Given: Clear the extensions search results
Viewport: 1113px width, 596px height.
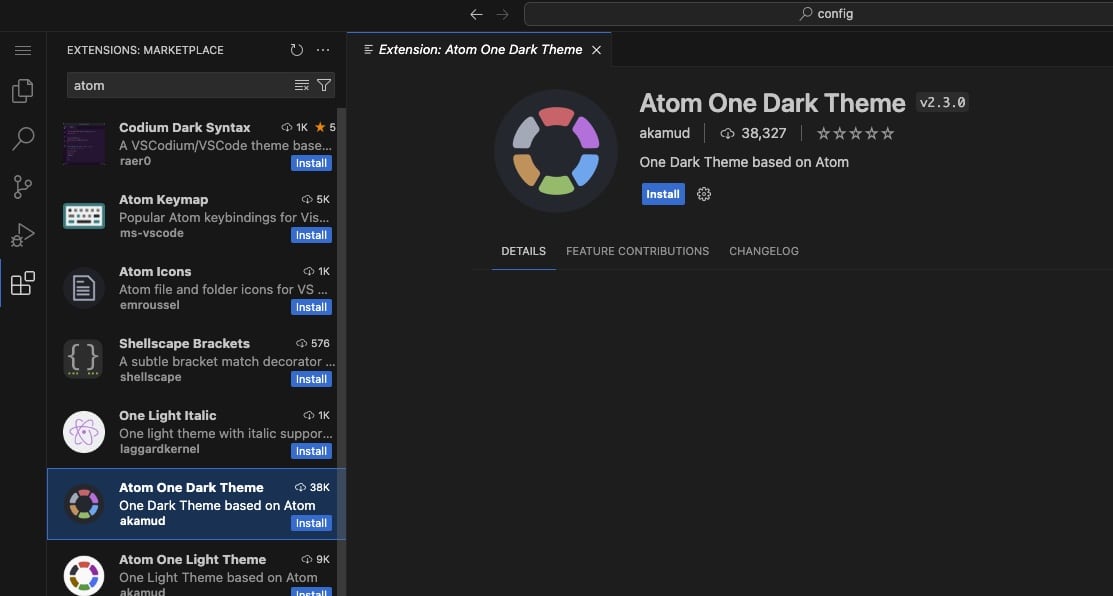Looking at the screenshot, I should (302, 85).
